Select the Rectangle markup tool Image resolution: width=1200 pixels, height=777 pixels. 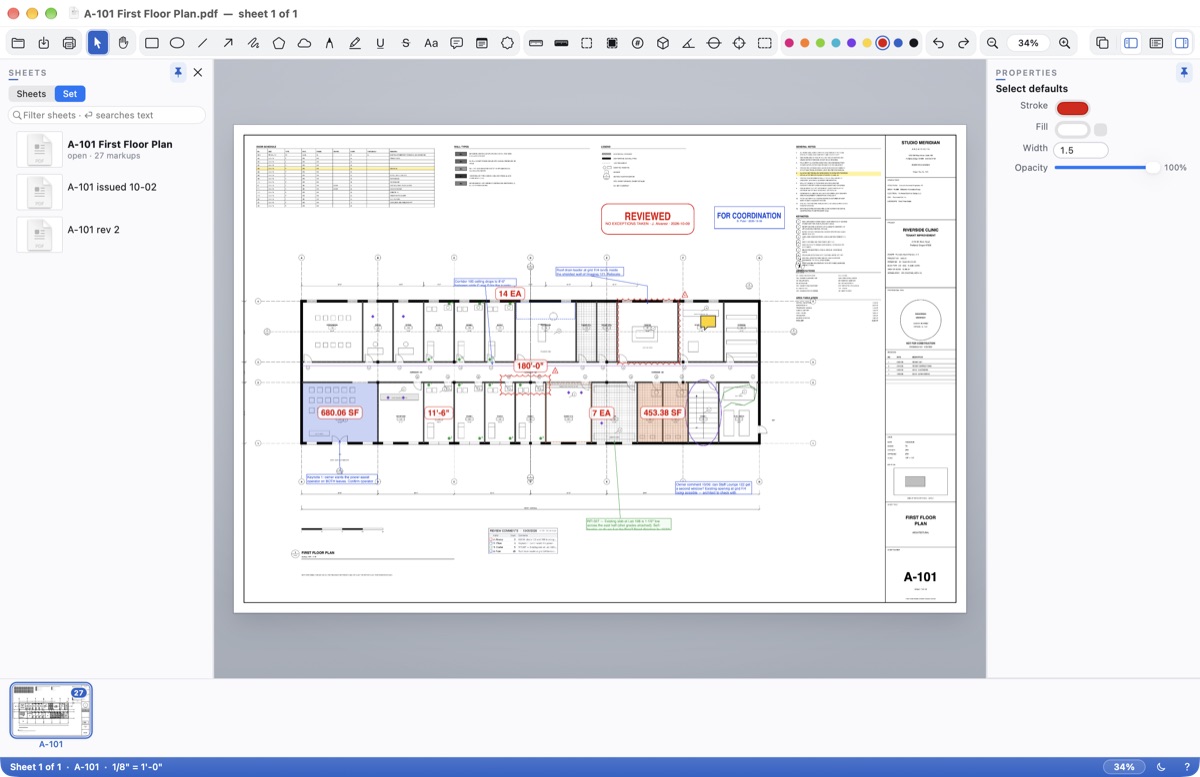152,43
